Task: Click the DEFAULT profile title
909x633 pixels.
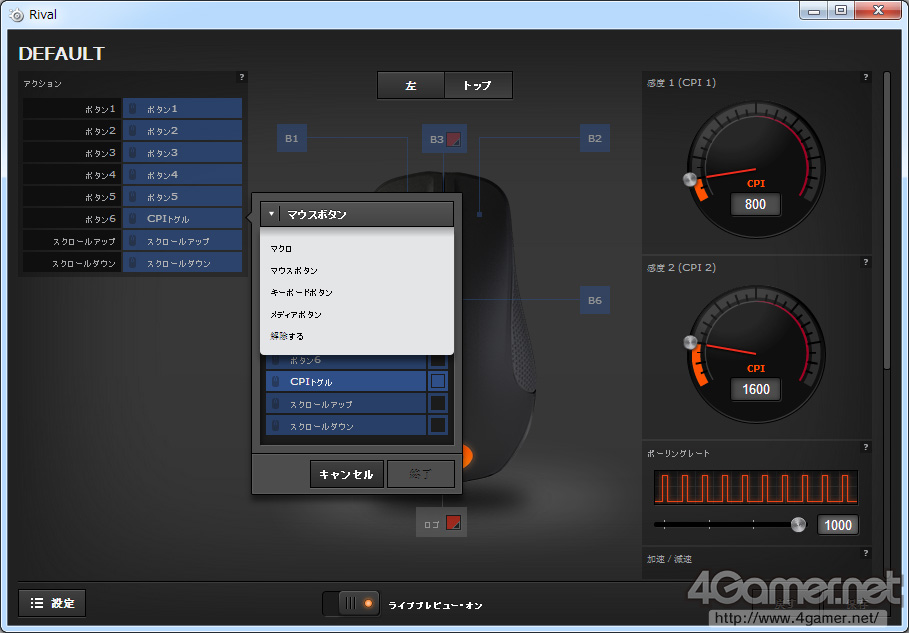Action: pyautogui.click(x=61, y=53)
